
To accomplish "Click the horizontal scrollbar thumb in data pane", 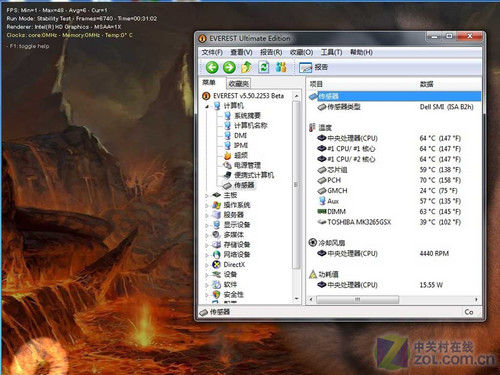I will point(357,300).
